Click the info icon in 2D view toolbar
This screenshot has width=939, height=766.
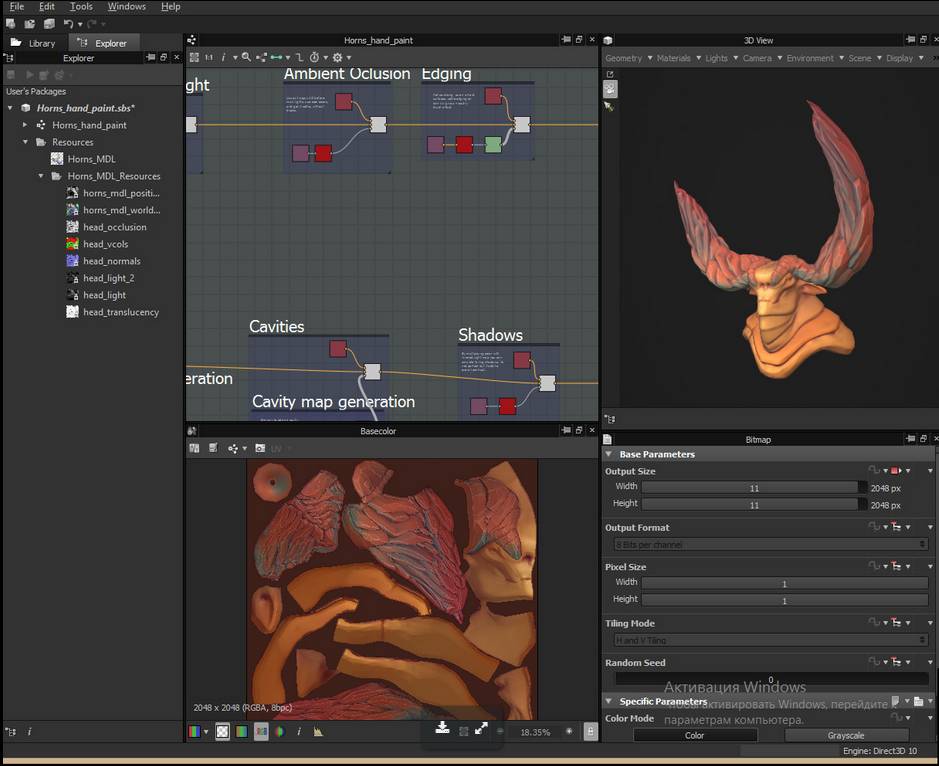click(x=299, y=732)
